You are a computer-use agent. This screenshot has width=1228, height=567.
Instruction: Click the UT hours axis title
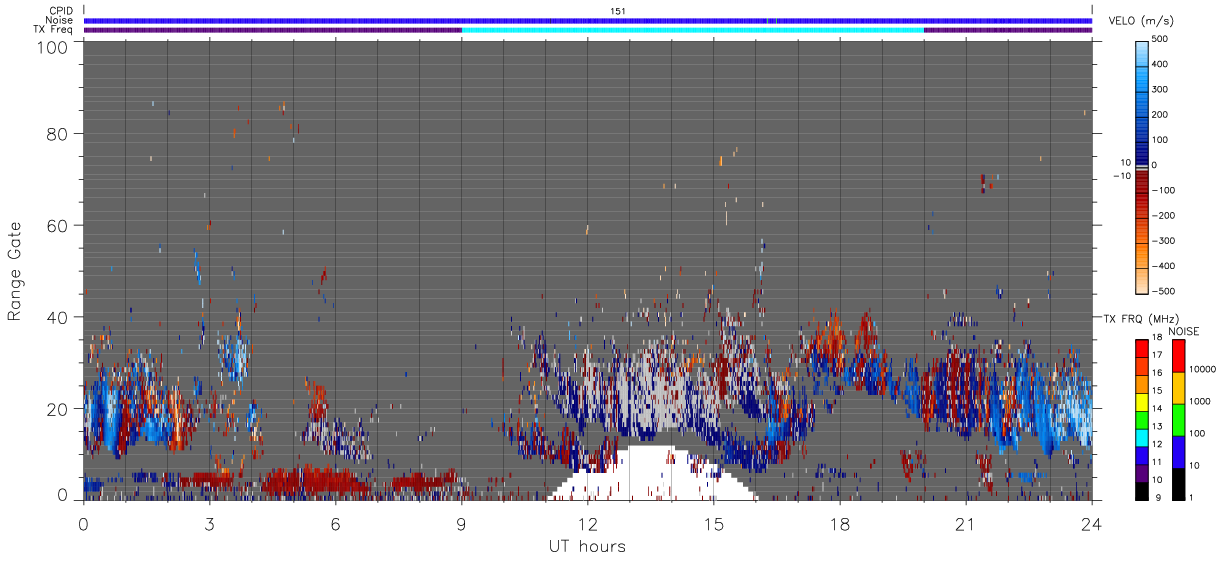(587, 546)
